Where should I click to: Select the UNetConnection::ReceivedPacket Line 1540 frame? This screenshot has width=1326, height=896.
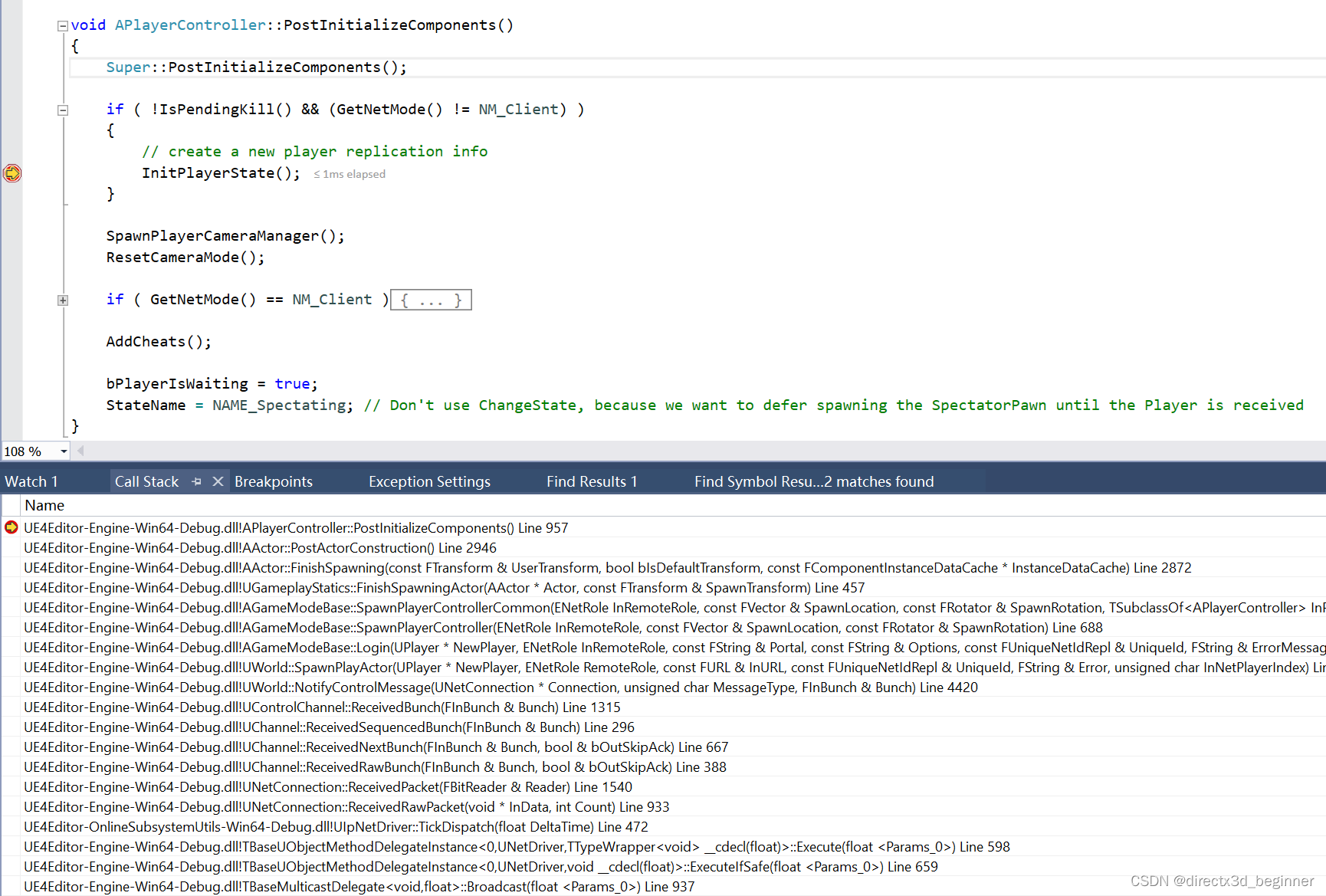328,786
